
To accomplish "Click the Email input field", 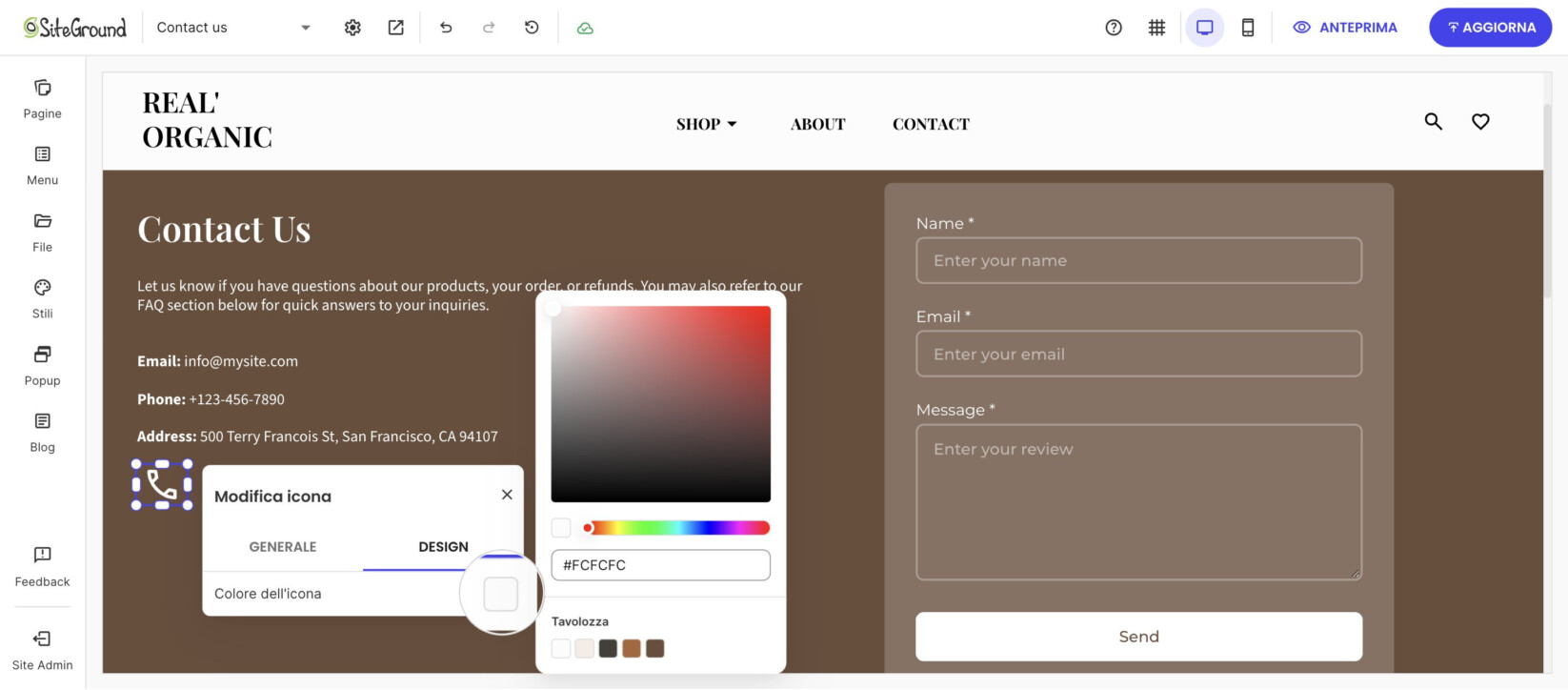I will 1139,354.
